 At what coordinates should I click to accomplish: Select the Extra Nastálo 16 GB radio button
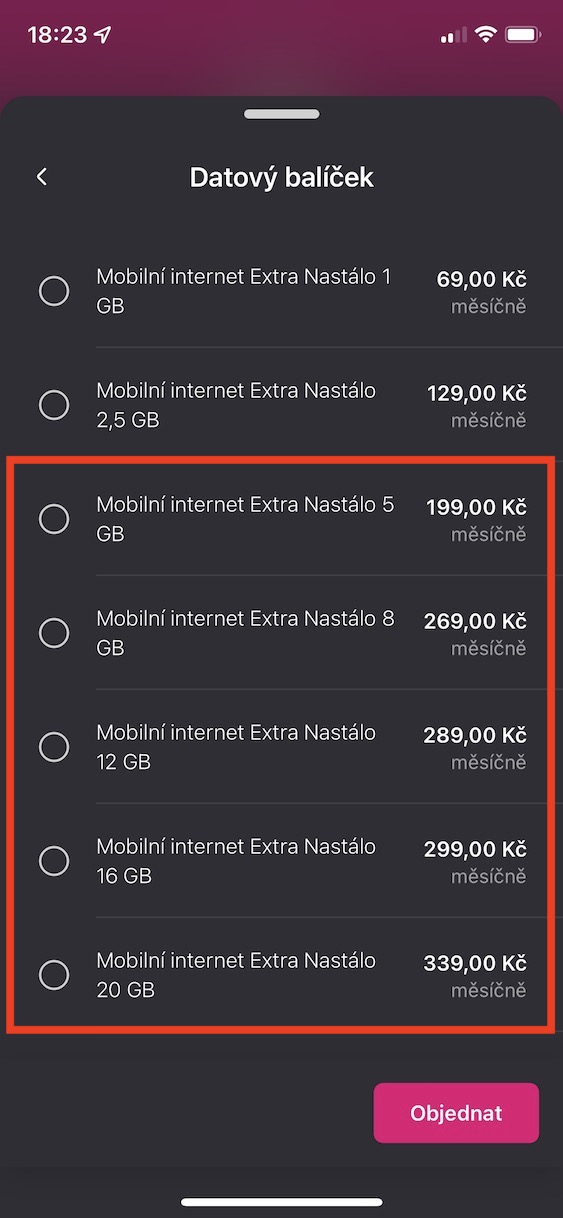(54, 861)
